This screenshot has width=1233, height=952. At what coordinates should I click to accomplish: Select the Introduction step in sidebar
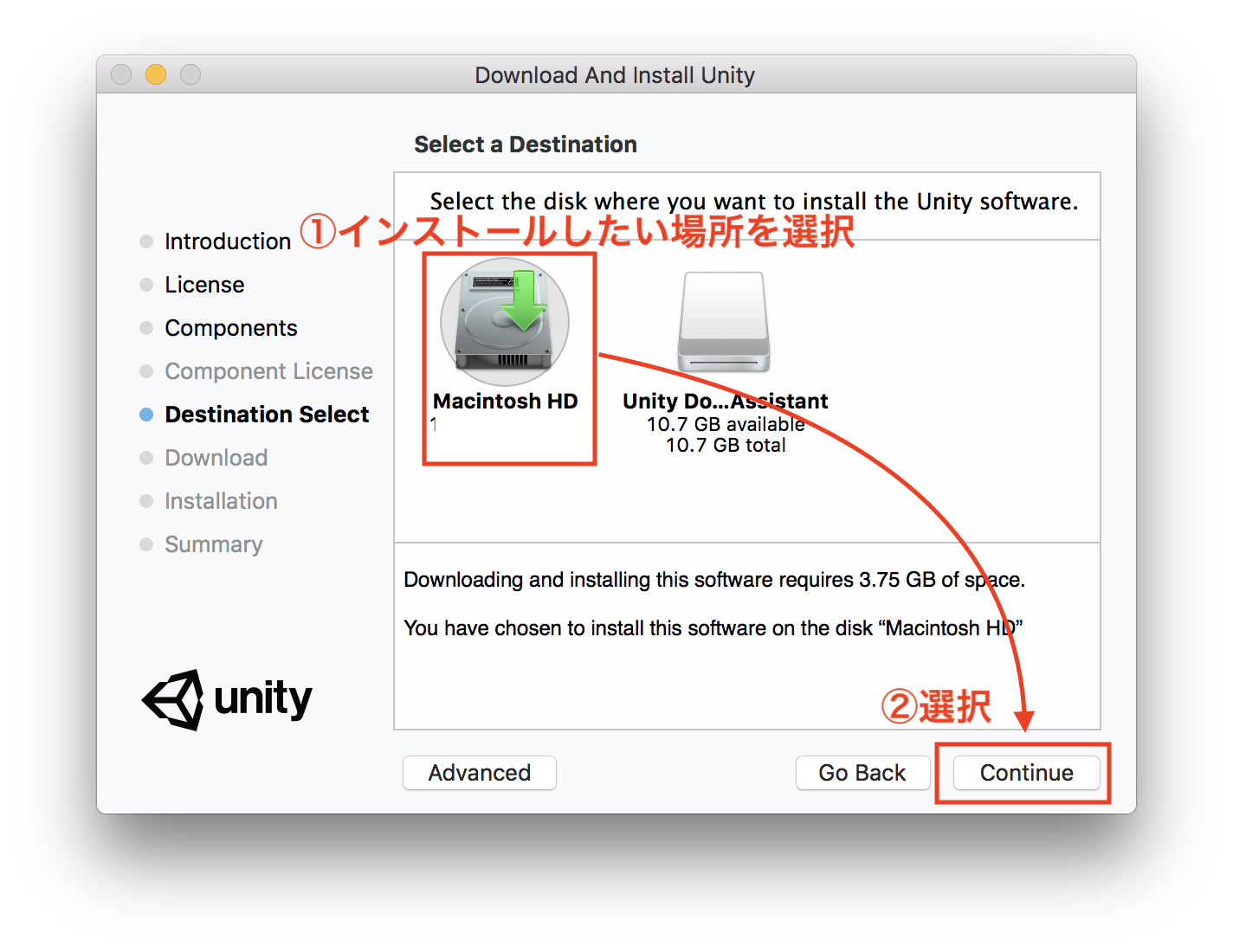[228, 241]
